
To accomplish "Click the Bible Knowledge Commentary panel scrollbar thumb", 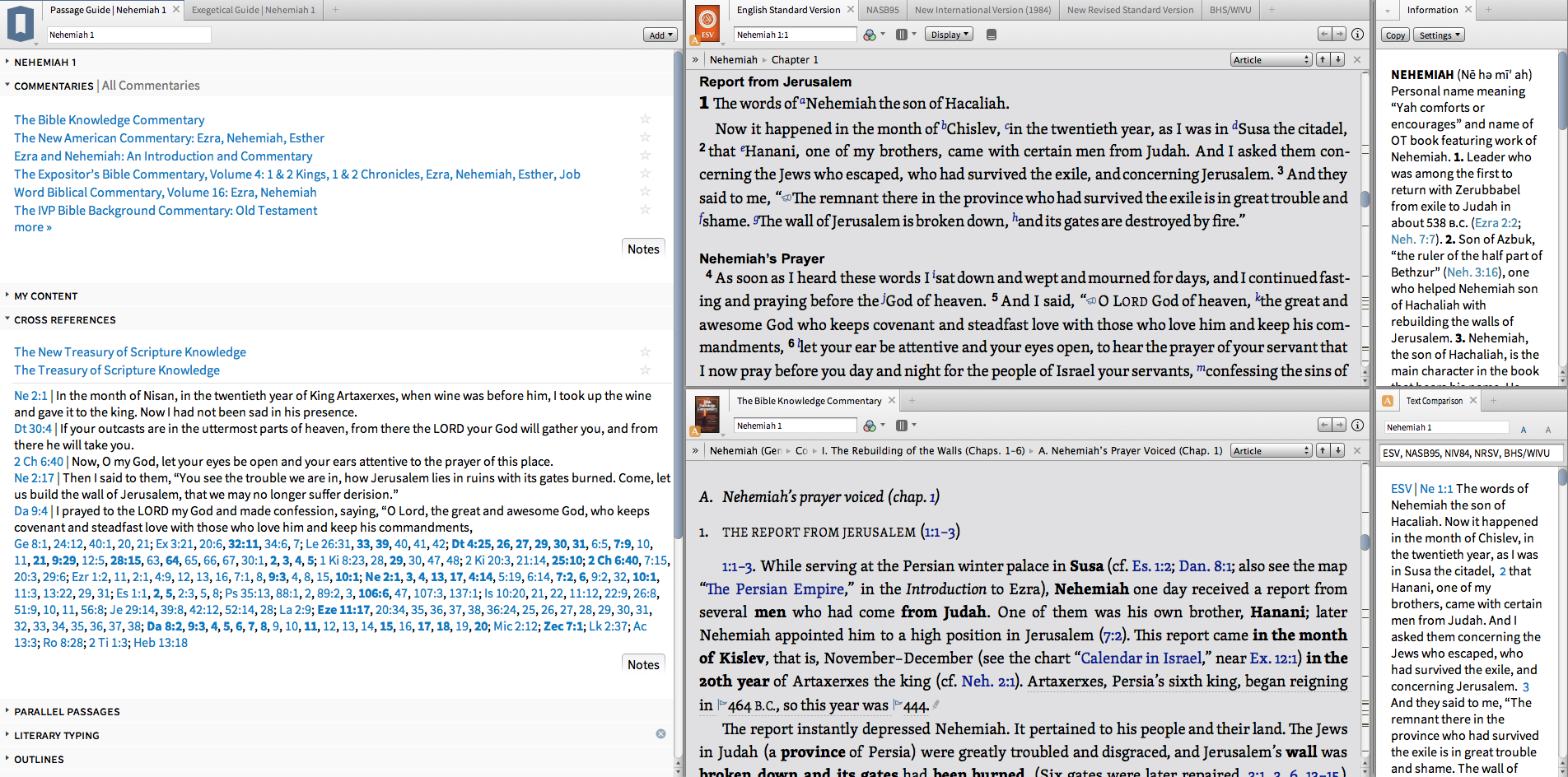I will (1365, 542).
